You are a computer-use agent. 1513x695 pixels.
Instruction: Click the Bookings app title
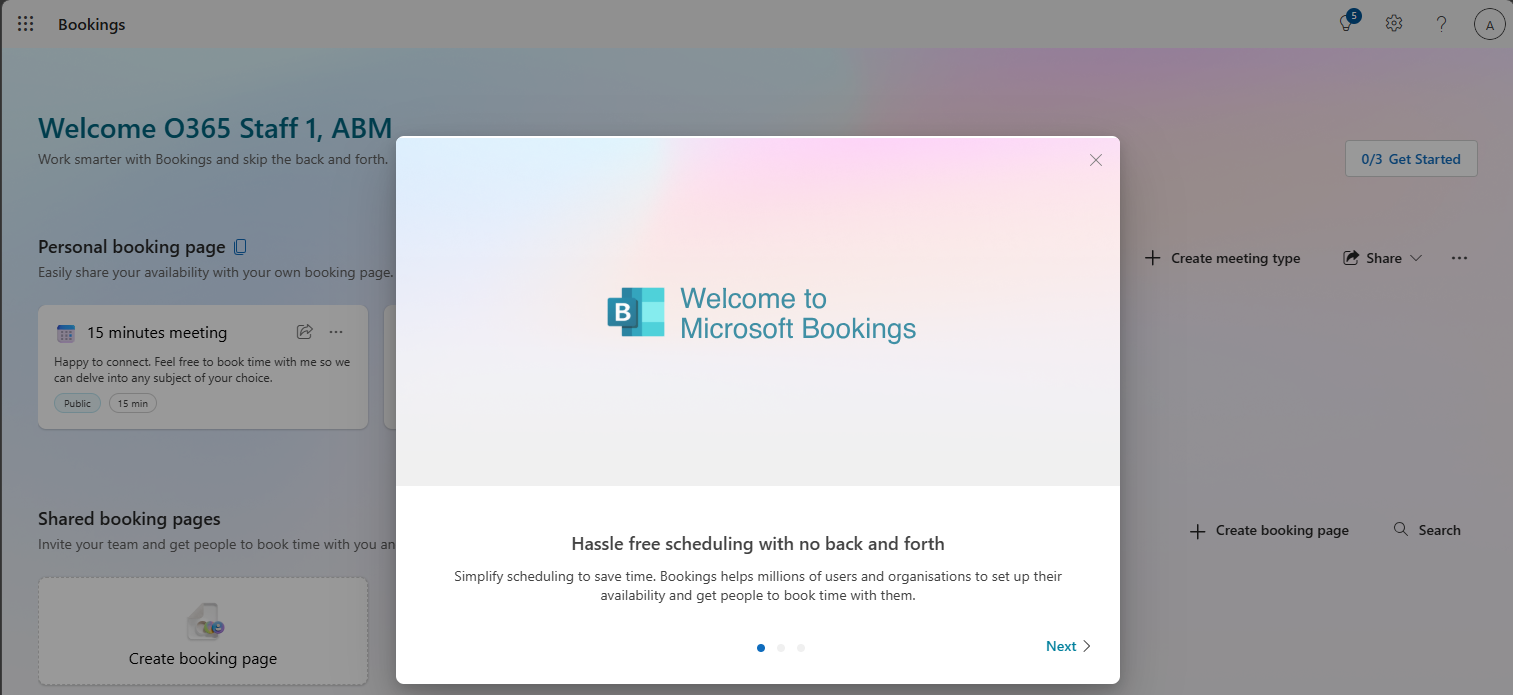(x=92, y=24)
